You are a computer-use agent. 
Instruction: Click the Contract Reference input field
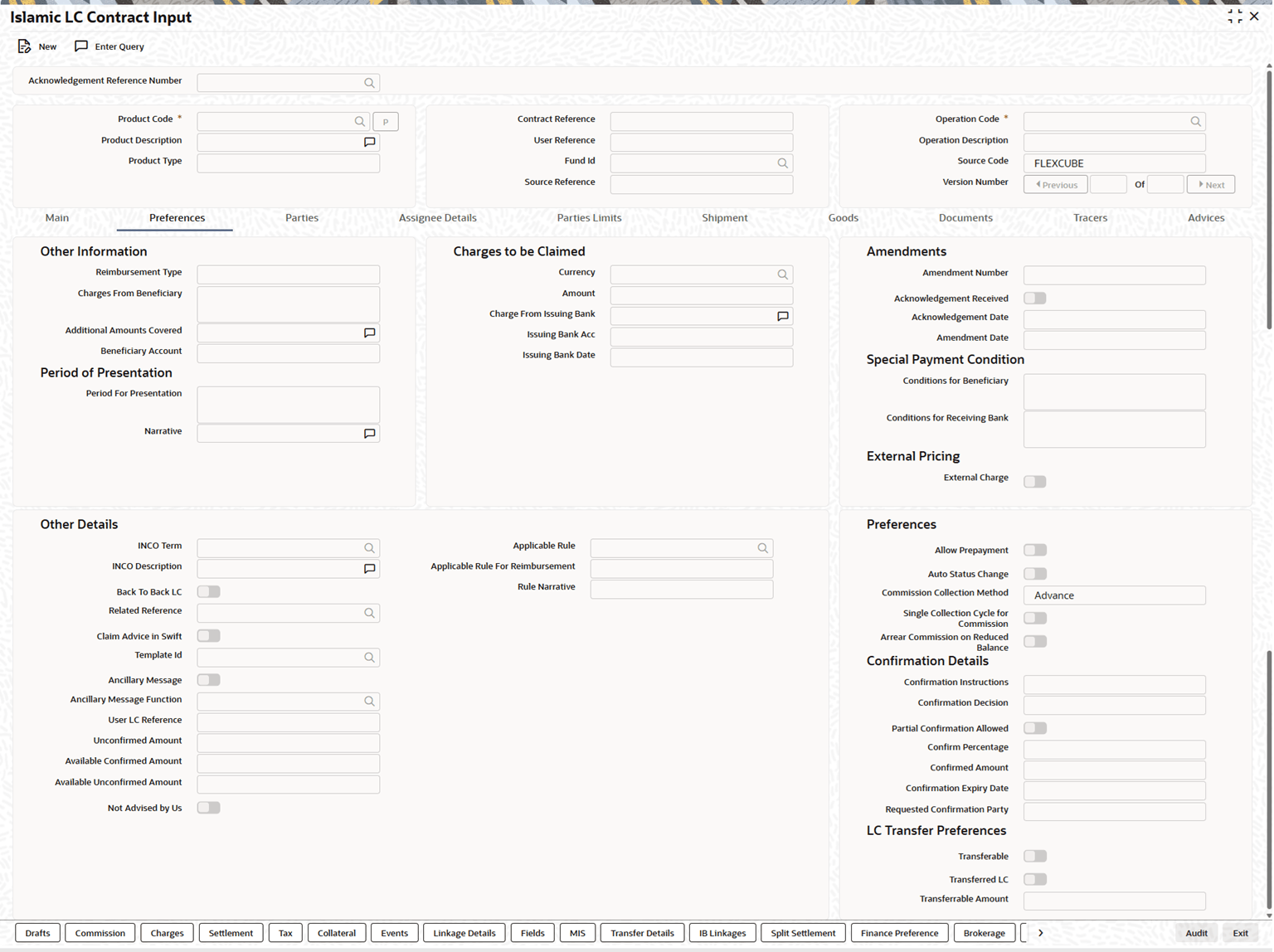(701, 121)
